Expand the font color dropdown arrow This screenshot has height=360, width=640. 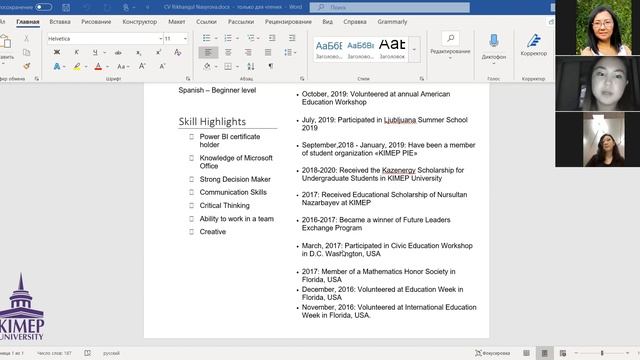pos(108,67)
